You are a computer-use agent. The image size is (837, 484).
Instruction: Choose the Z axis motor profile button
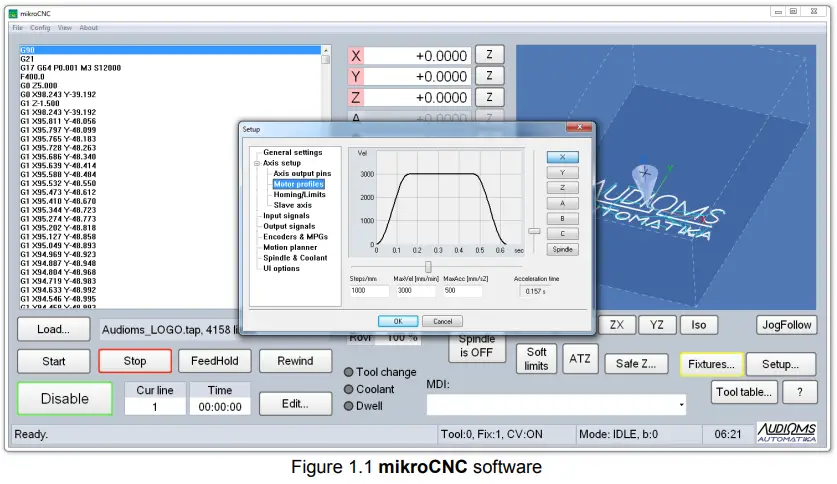click(563, 188)
